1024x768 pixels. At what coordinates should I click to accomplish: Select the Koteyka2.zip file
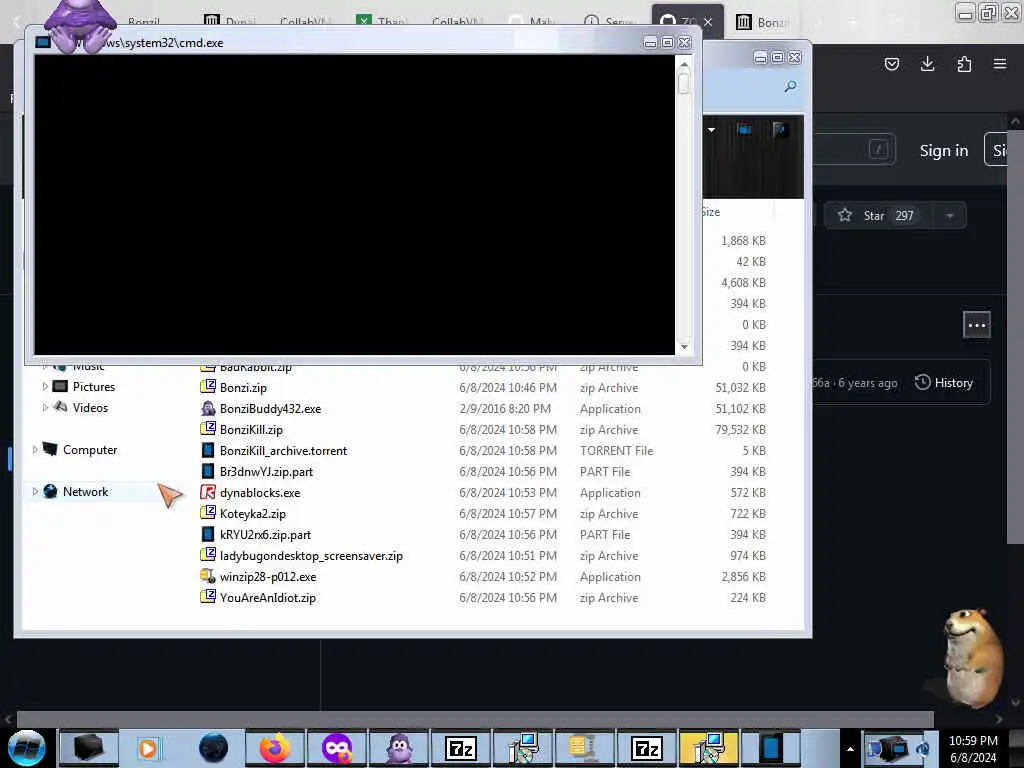point(253,514)
